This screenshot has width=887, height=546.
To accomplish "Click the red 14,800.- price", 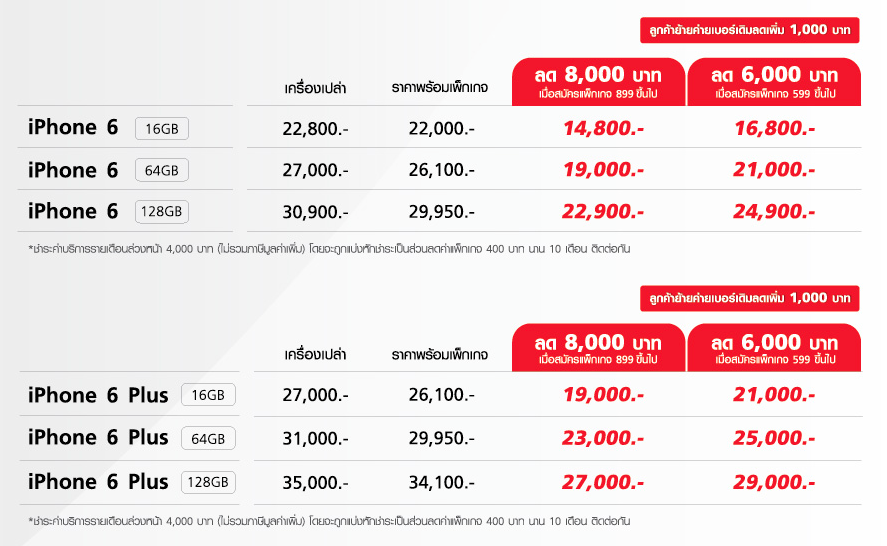I will point(603,128).
